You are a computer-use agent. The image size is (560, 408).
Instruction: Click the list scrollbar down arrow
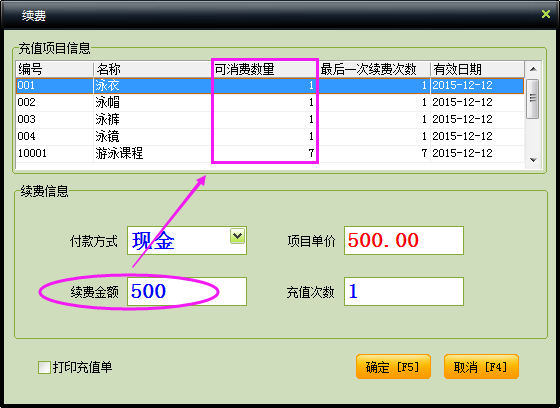point(533,160)
